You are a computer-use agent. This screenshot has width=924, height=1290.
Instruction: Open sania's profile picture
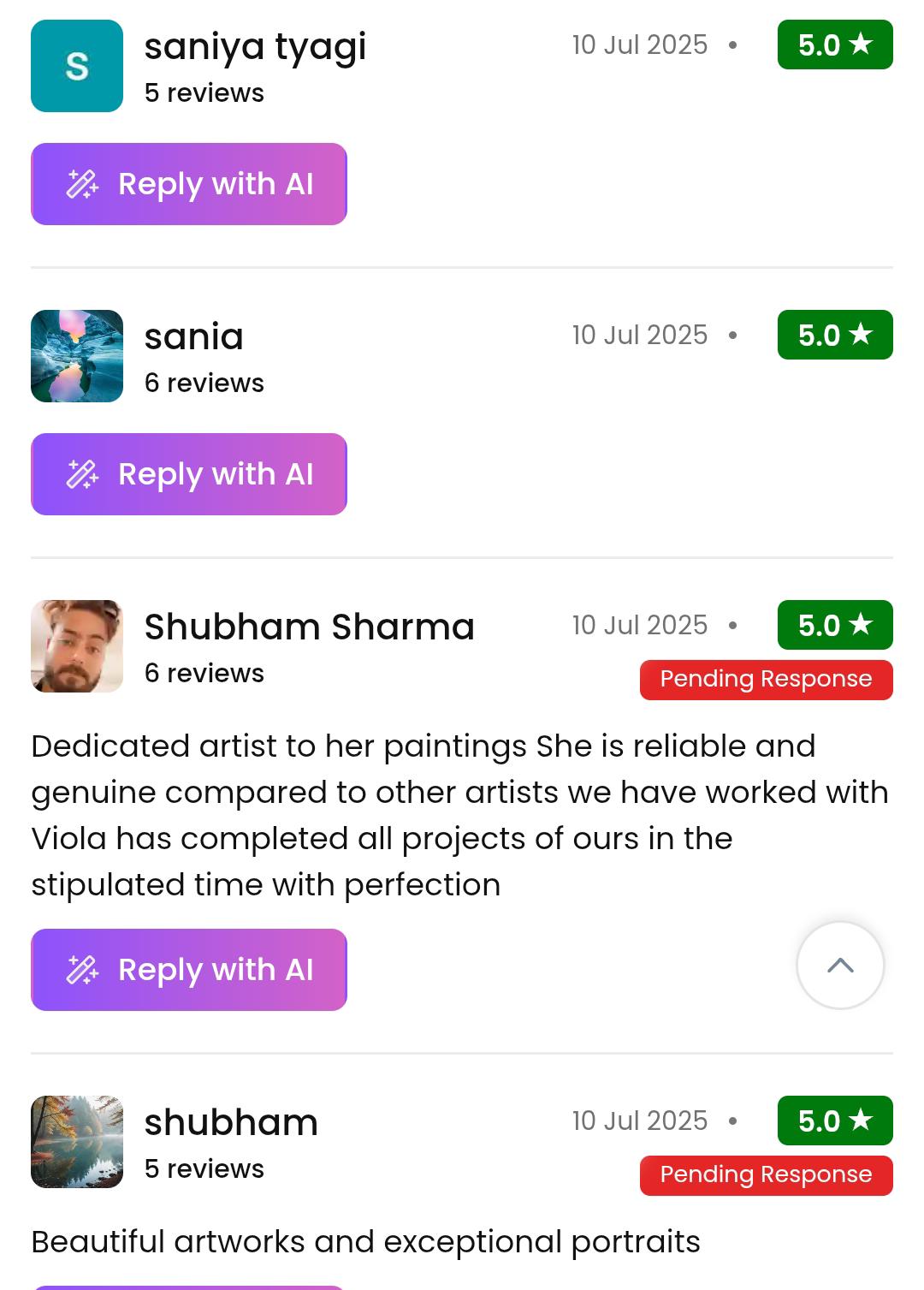77,356
